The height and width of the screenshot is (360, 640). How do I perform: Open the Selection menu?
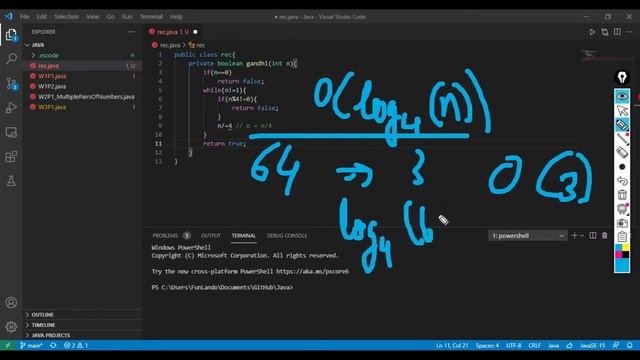67,17
